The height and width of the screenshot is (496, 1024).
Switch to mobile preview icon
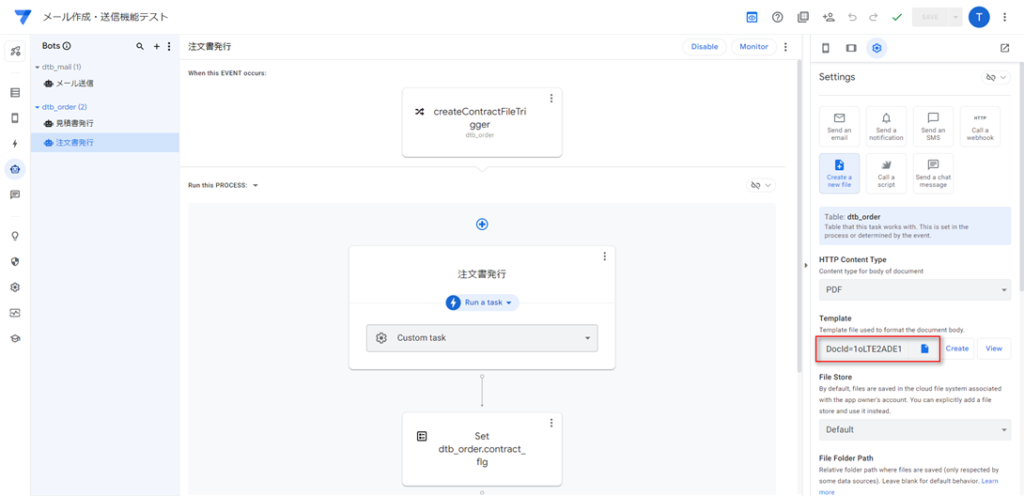click(x=825, y=48)
